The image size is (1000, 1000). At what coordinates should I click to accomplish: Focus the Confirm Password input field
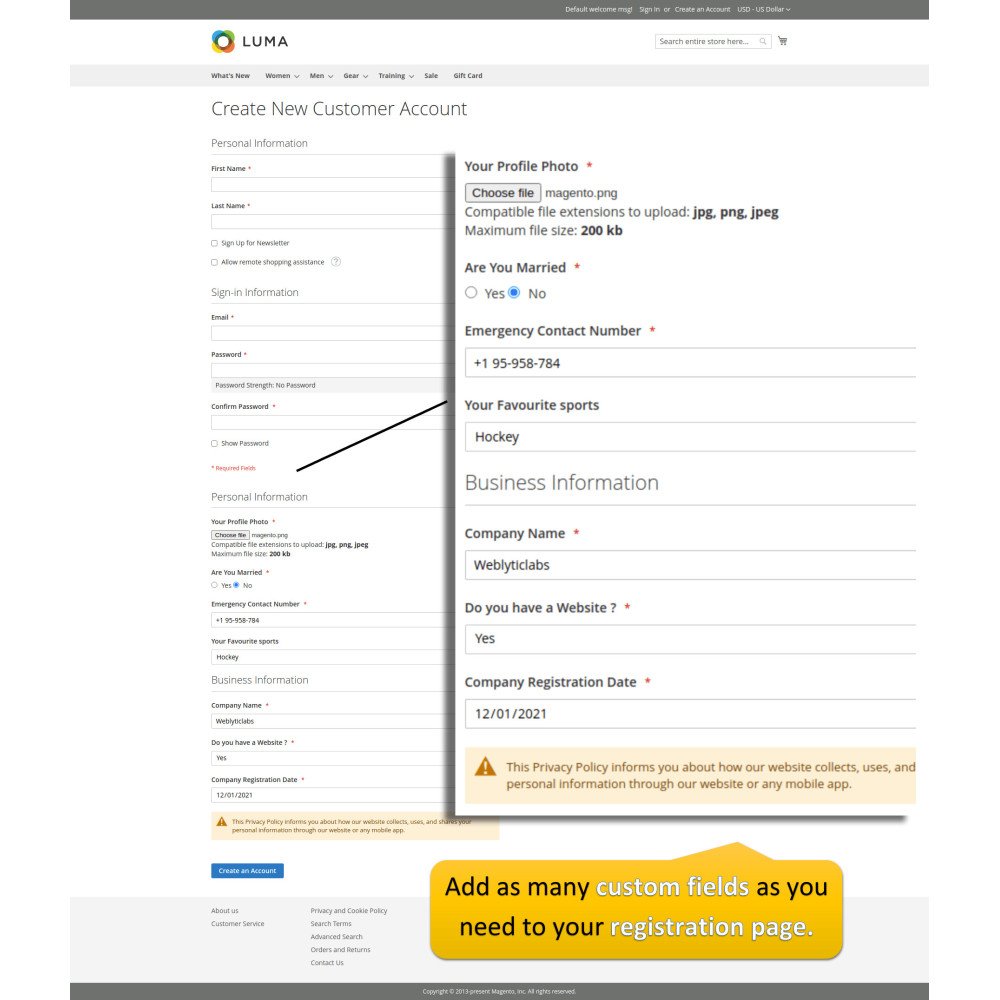point(332,422)
